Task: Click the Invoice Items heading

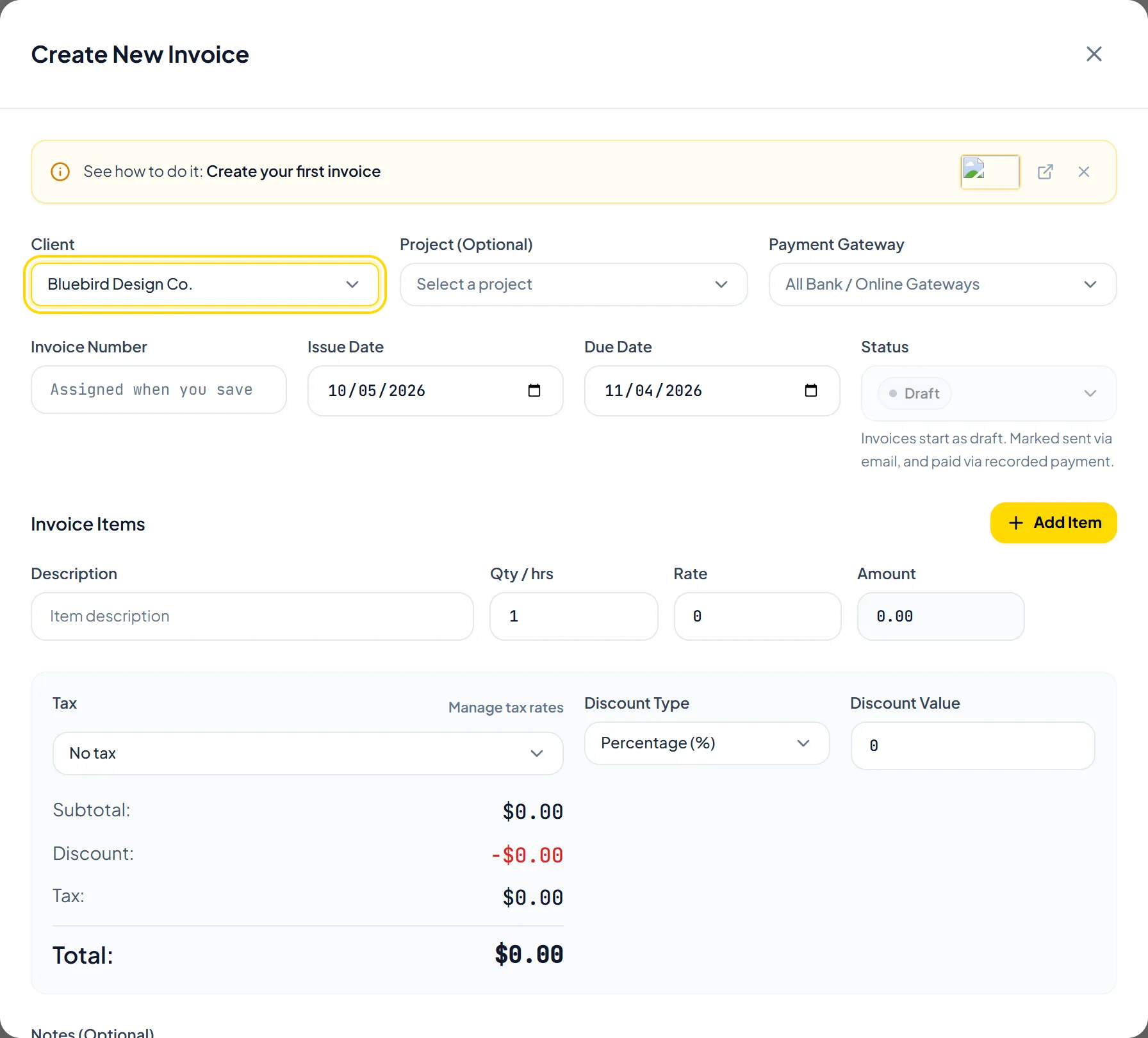Action: 88,524
